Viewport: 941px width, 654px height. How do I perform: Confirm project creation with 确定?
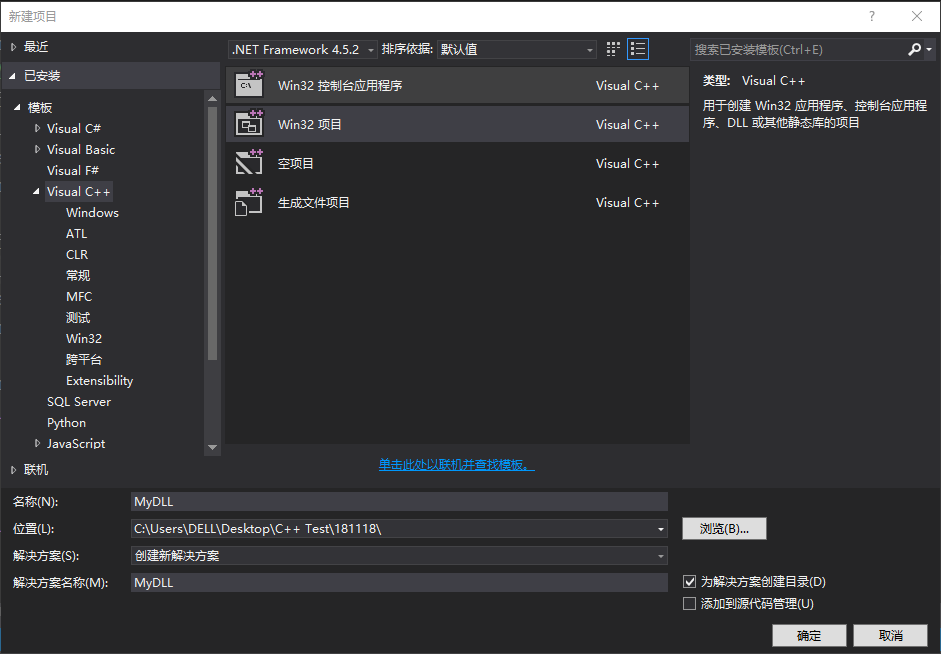point(808,635)
